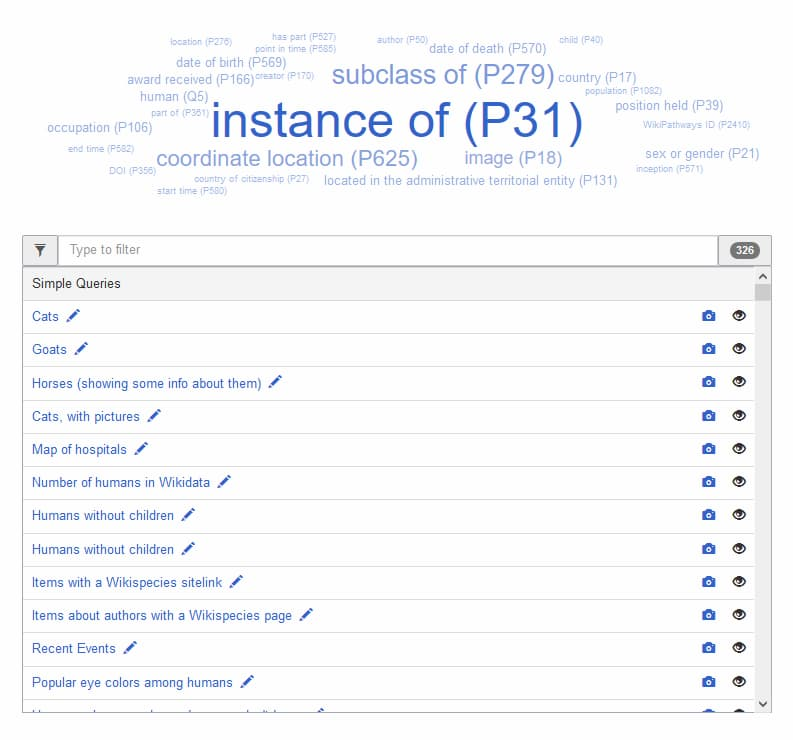Select the instance of (P31) tag

click(x=396, y=122)
